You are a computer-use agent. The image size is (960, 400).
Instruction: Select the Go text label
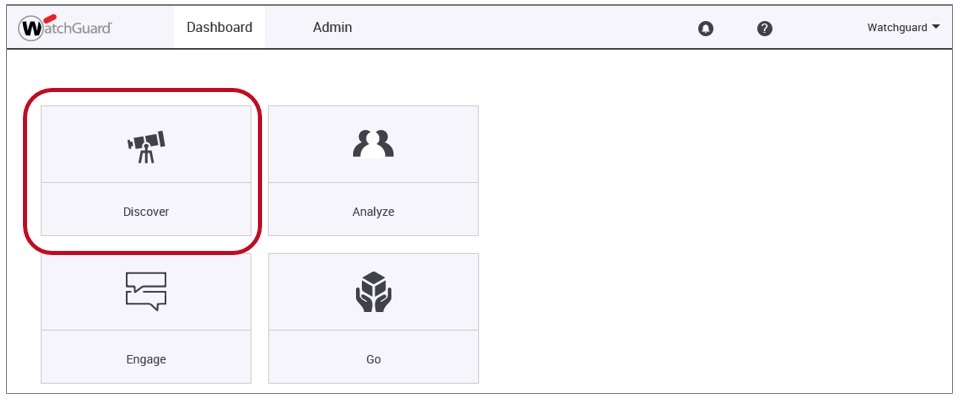click(373, 359)
